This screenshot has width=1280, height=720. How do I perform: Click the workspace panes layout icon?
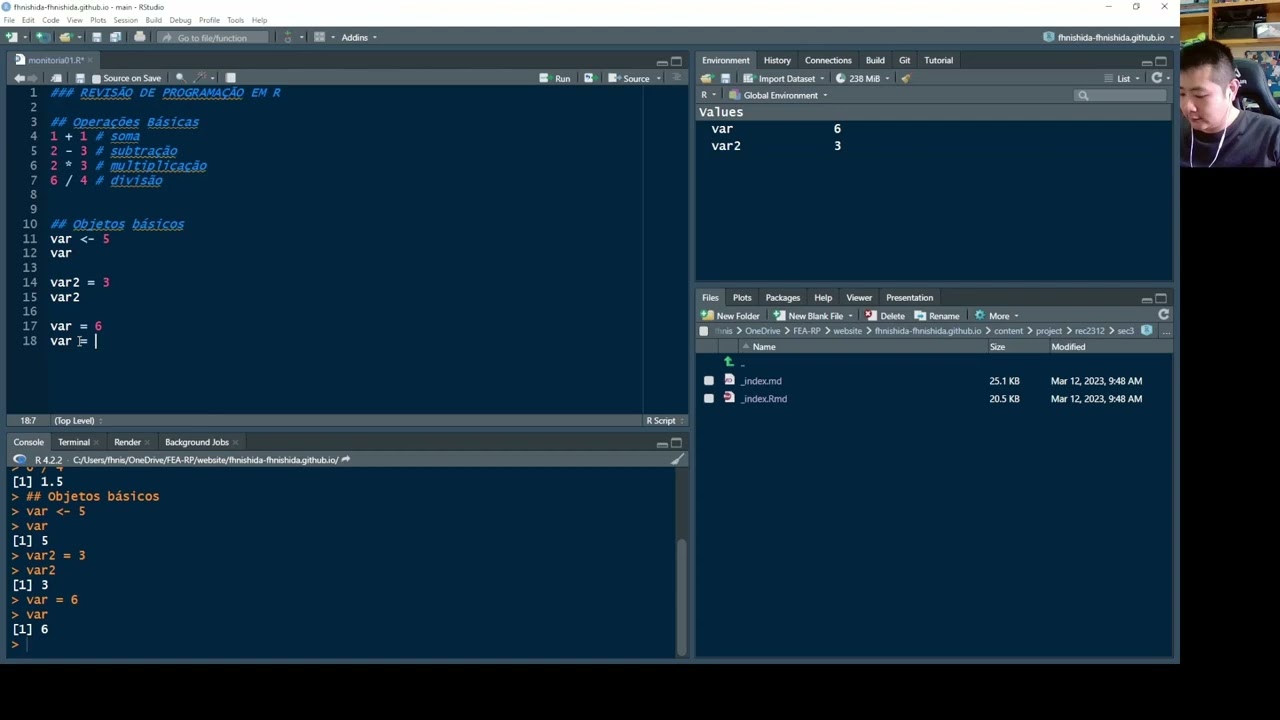tap(320, 37)
